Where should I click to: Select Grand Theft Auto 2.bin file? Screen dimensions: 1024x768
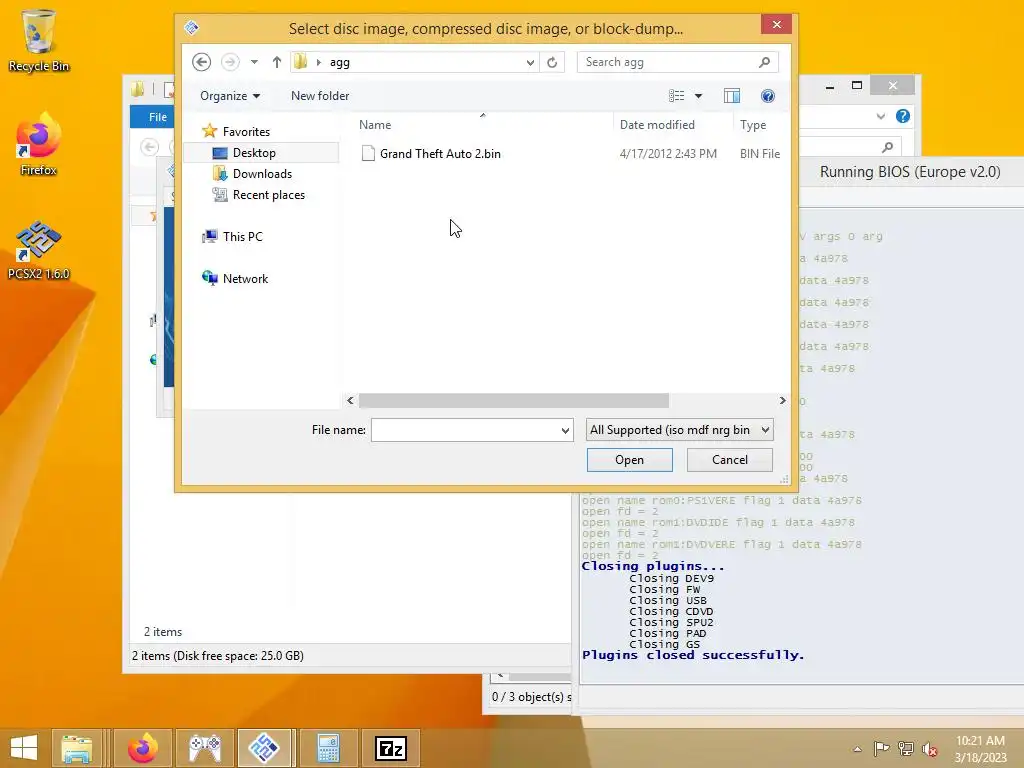440,154
